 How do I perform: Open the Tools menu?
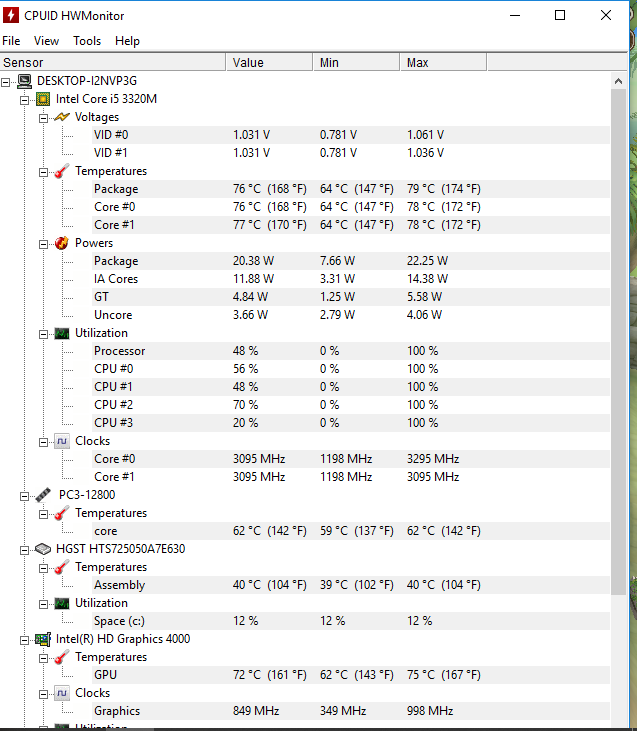87,41
